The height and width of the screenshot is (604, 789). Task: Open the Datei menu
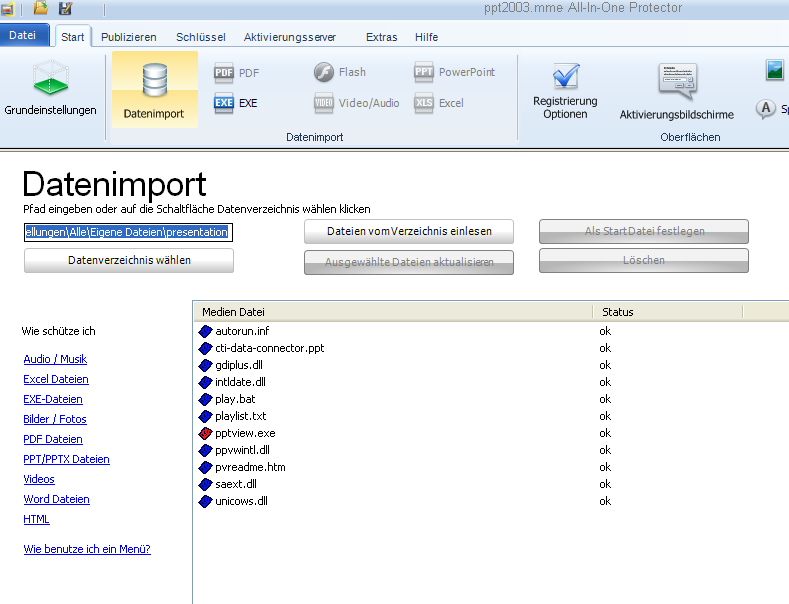point(23,37)
